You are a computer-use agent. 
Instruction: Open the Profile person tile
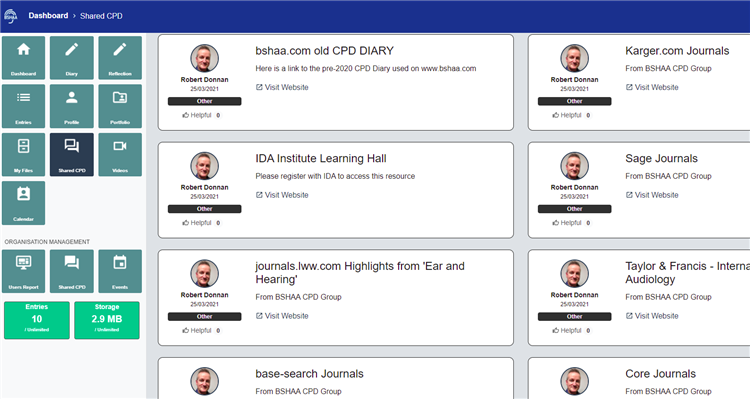(72, 106)
